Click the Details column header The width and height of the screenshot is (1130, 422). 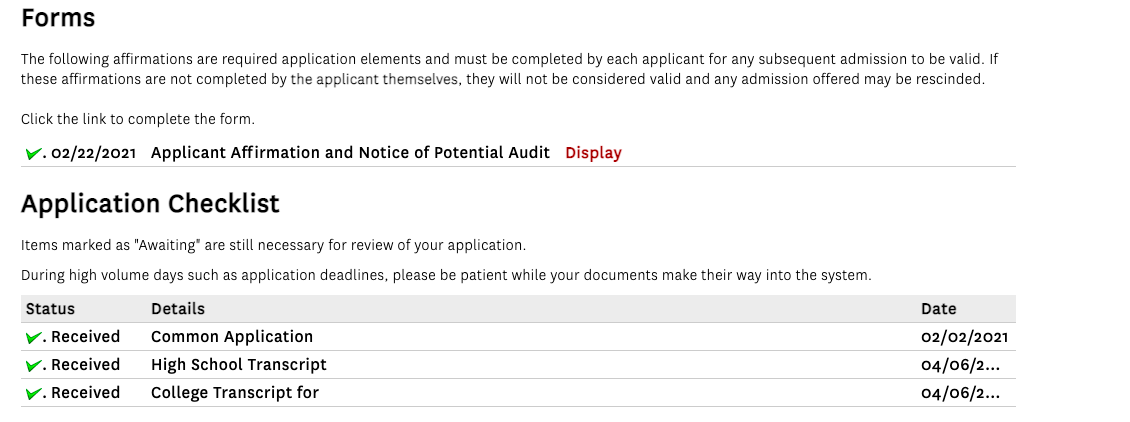178,309
